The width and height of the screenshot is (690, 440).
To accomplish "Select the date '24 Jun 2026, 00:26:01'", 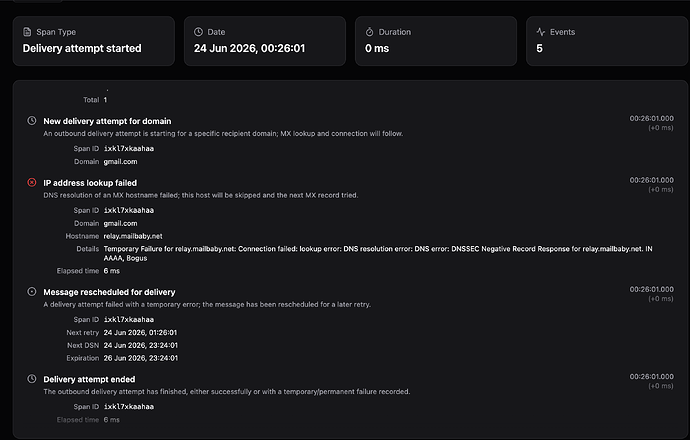I will click(x=250, y=48).
